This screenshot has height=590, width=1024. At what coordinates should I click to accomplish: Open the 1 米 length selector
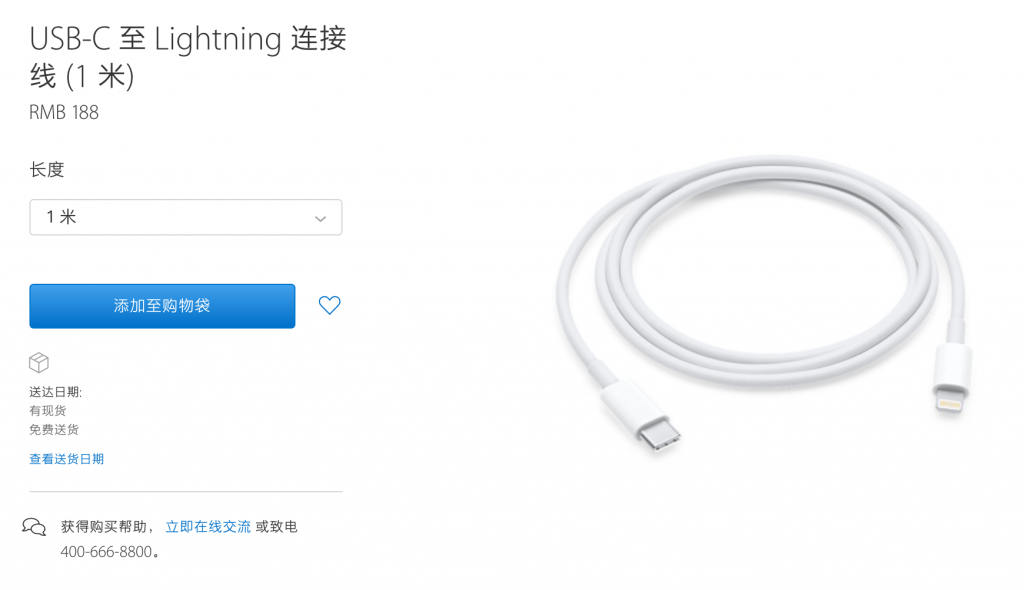click(185, 217)
